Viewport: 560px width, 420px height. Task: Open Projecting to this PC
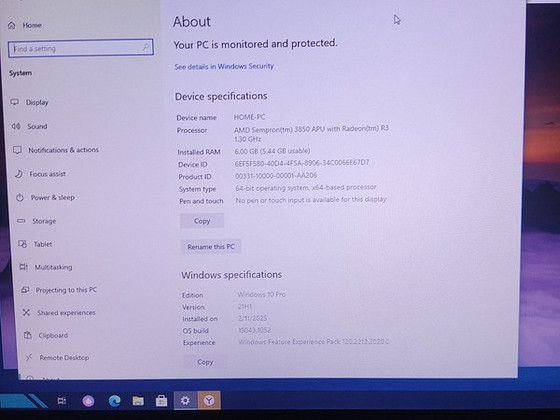59,290
